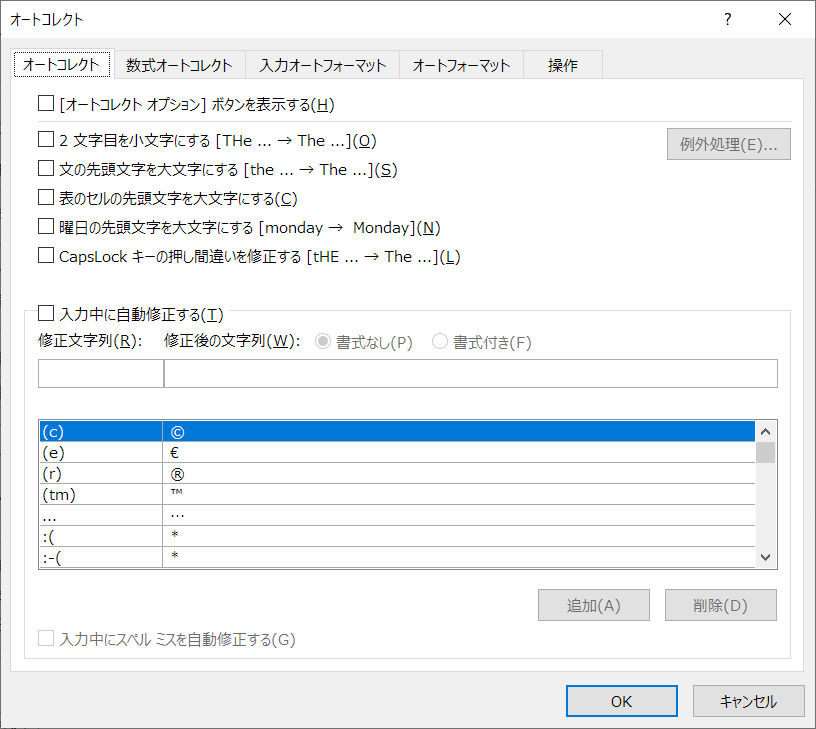This screenshot has width=816, height=729.
Task: Select the オートフォーマット tab
Action: 461,65
